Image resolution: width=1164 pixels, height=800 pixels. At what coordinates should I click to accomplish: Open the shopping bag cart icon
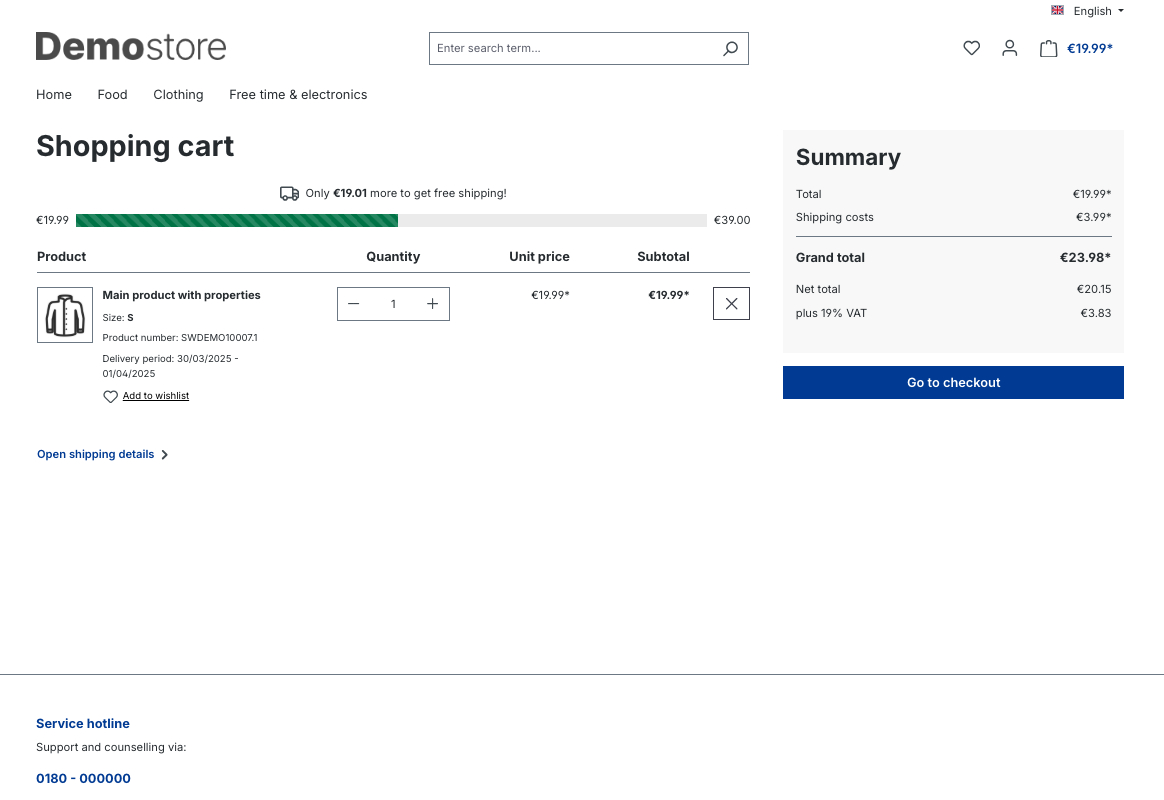[1048, 48]
